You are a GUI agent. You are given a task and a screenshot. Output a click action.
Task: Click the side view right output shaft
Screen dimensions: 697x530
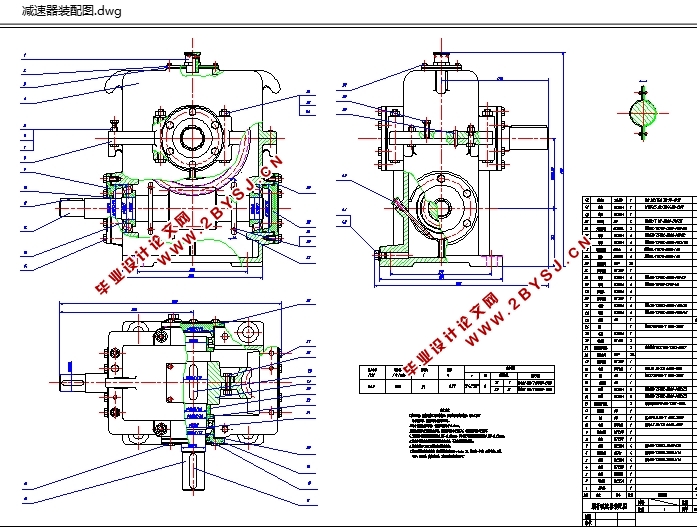[x=528, y=139]
